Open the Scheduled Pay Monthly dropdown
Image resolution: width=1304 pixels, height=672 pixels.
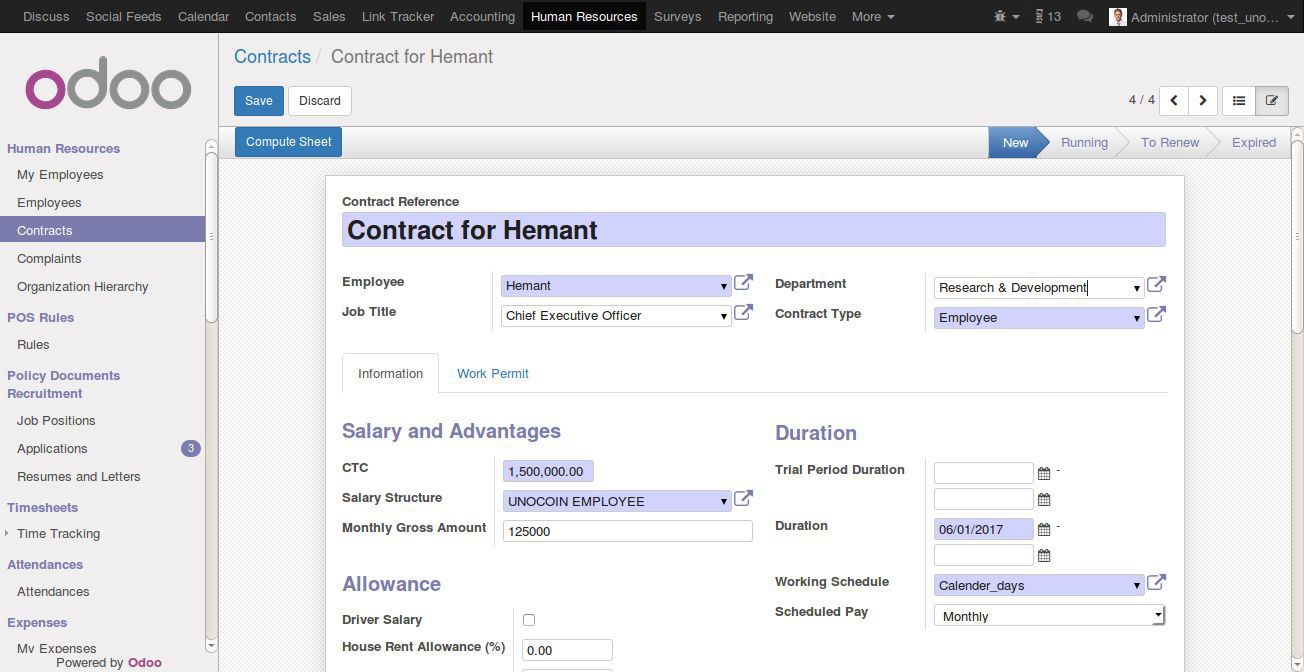coord(1050,616)
